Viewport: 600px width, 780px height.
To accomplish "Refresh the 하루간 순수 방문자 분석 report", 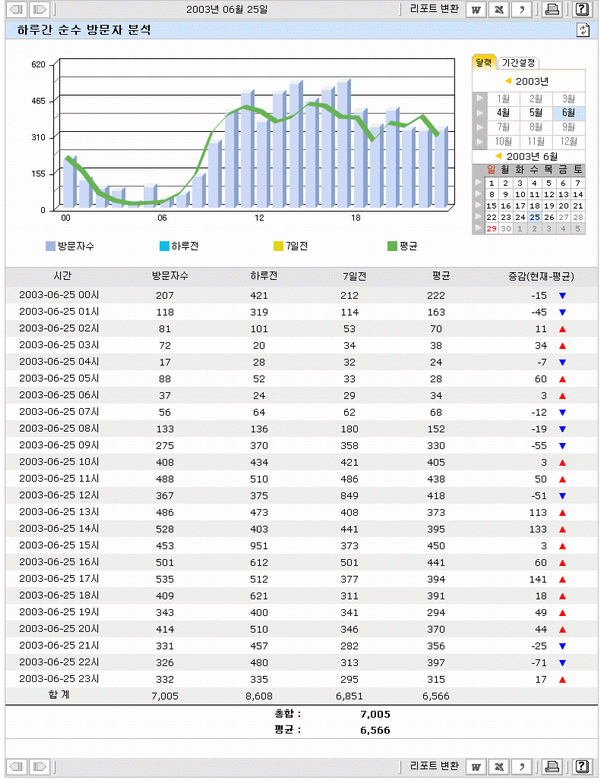I will click(583, 30).
